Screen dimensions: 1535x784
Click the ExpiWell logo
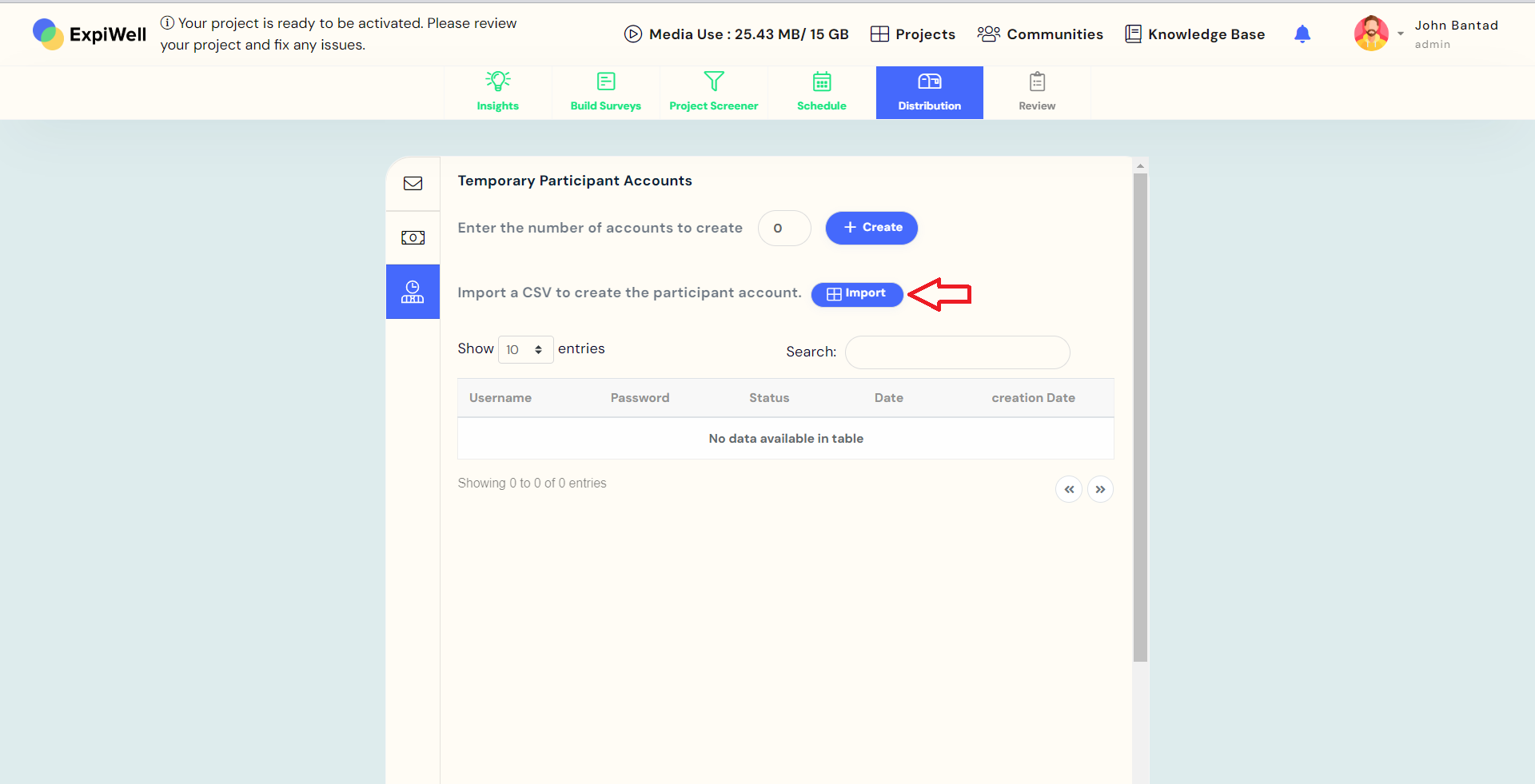pos(89,34)
